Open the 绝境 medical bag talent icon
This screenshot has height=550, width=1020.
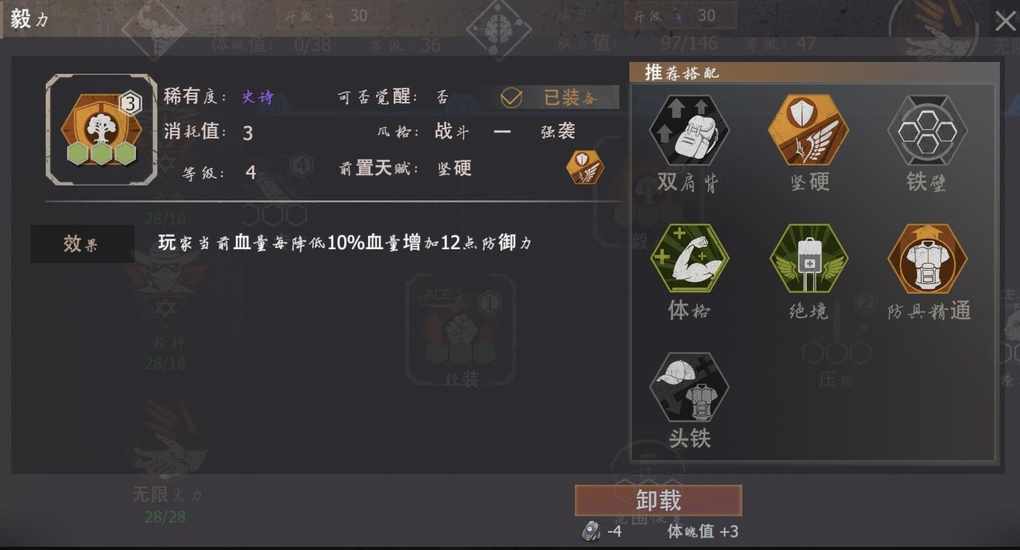click(x=808, y=258)
